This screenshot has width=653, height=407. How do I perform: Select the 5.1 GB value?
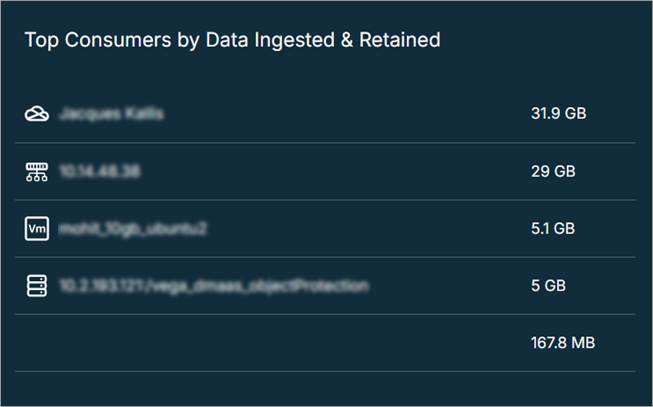[552, 228]
